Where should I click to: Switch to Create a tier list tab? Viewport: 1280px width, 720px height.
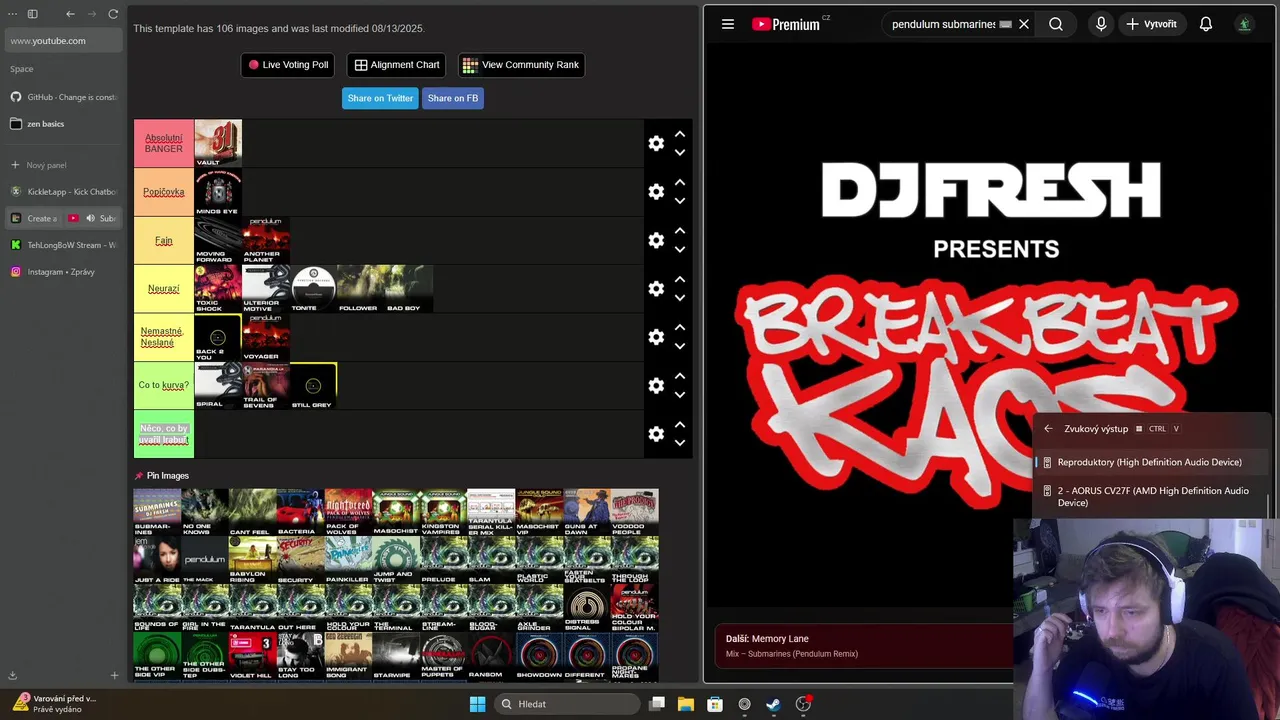[34, 218]
